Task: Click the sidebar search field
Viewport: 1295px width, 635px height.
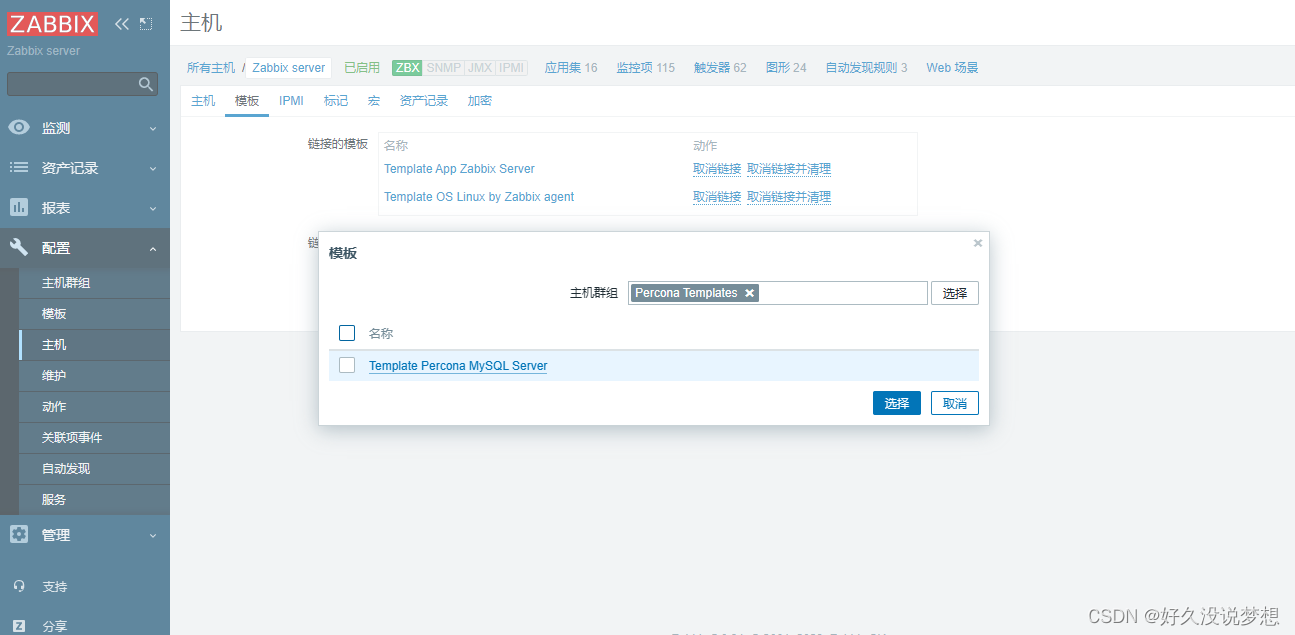Action: 82,84
